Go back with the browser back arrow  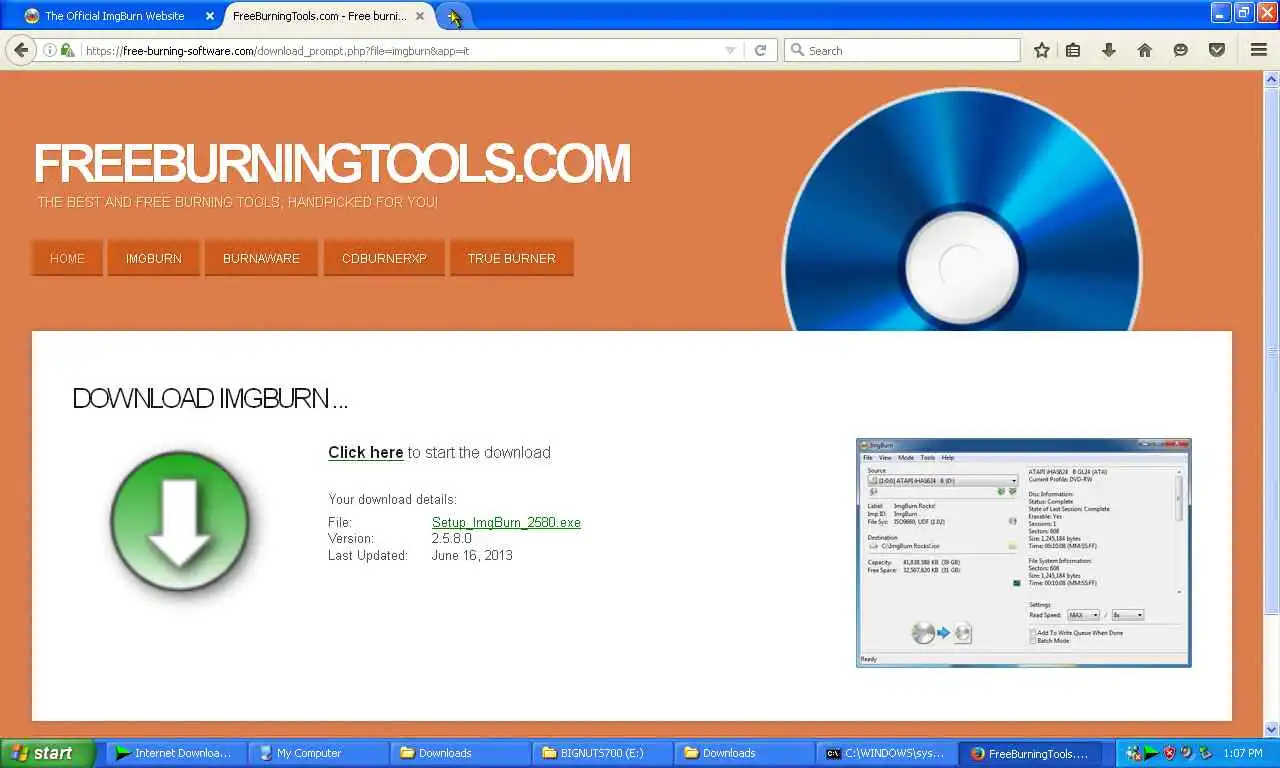point(19,50)
